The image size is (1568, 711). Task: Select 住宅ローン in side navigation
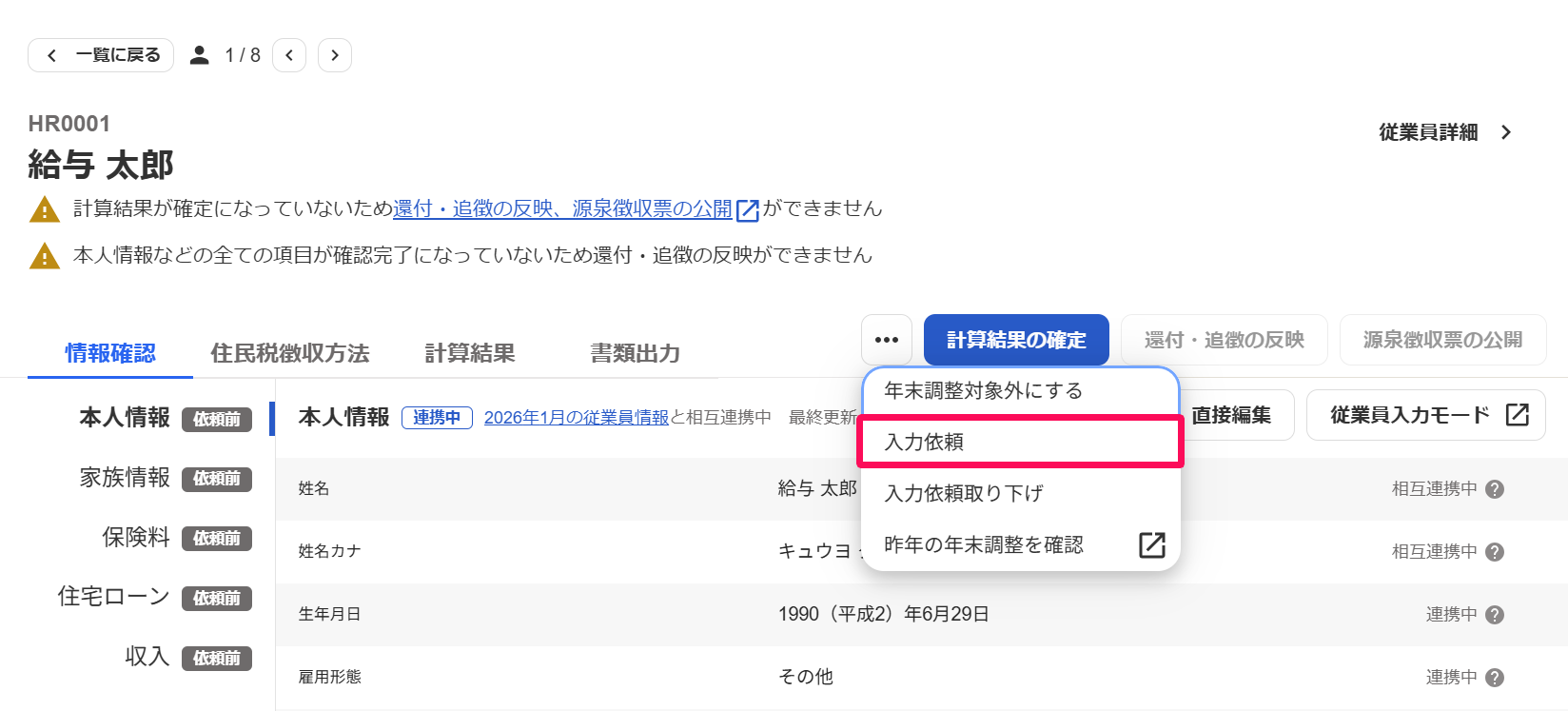pos(113,597)
